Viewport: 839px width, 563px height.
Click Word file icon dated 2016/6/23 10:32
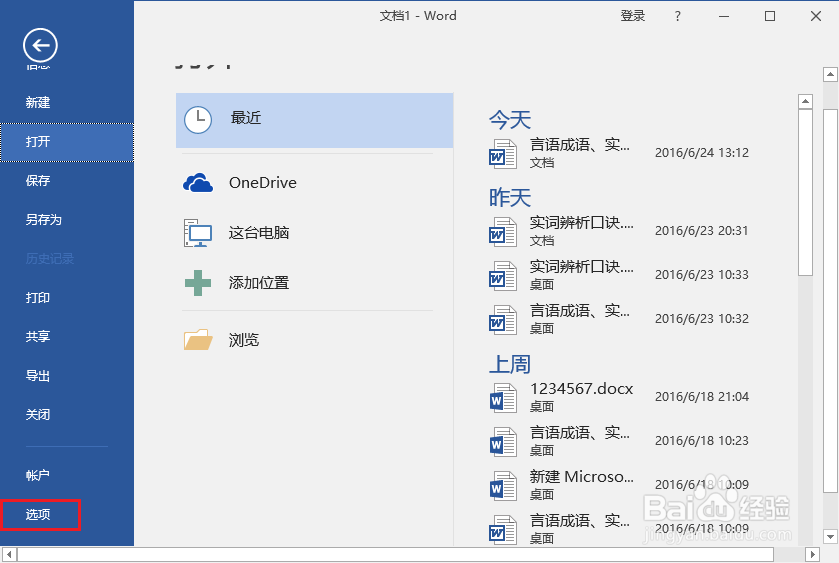click(x=503, y=319)
